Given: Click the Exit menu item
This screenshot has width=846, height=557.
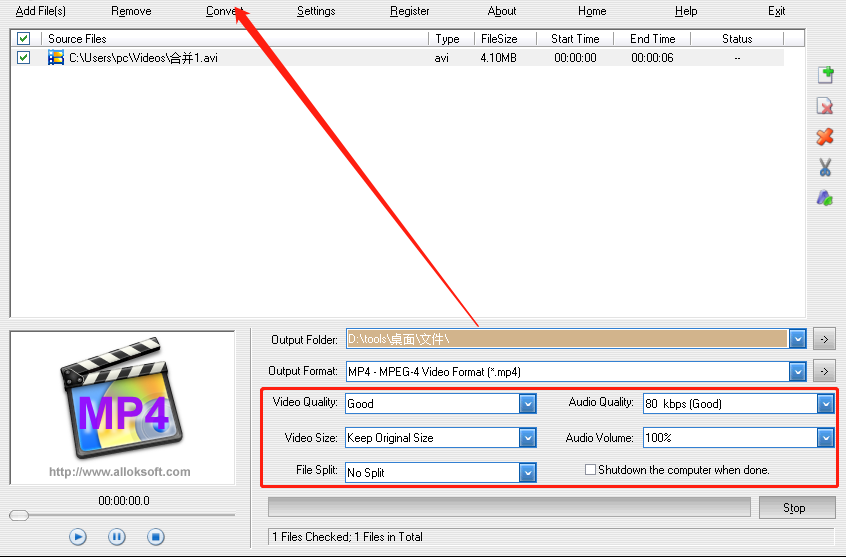Looking at the screenshot, I should tap(776, 11).
